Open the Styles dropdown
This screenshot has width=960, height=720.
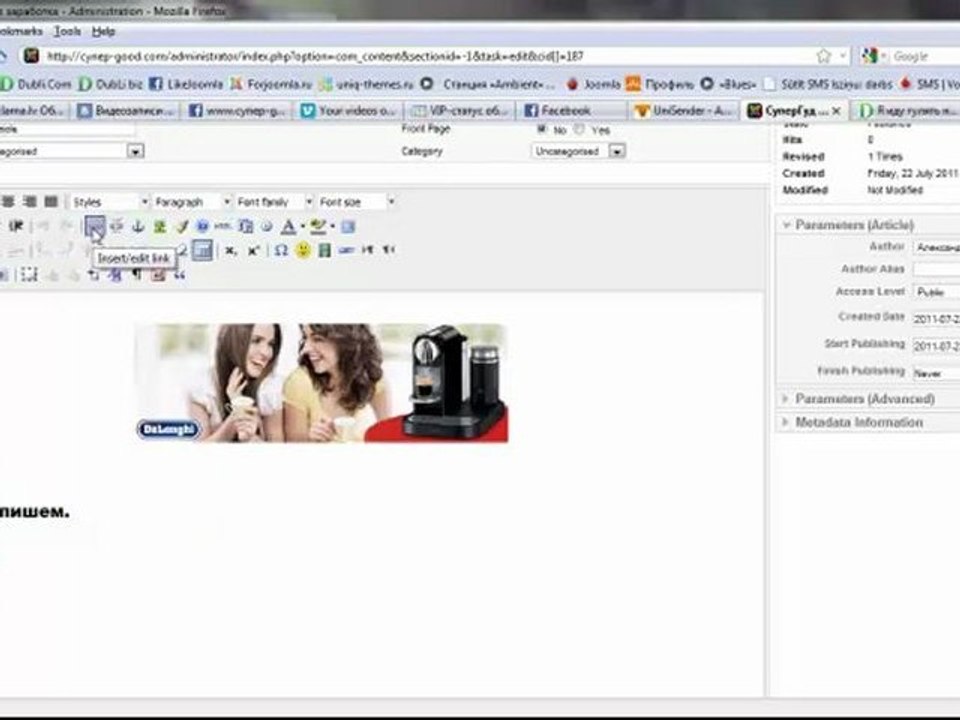[x=110, y=201]
